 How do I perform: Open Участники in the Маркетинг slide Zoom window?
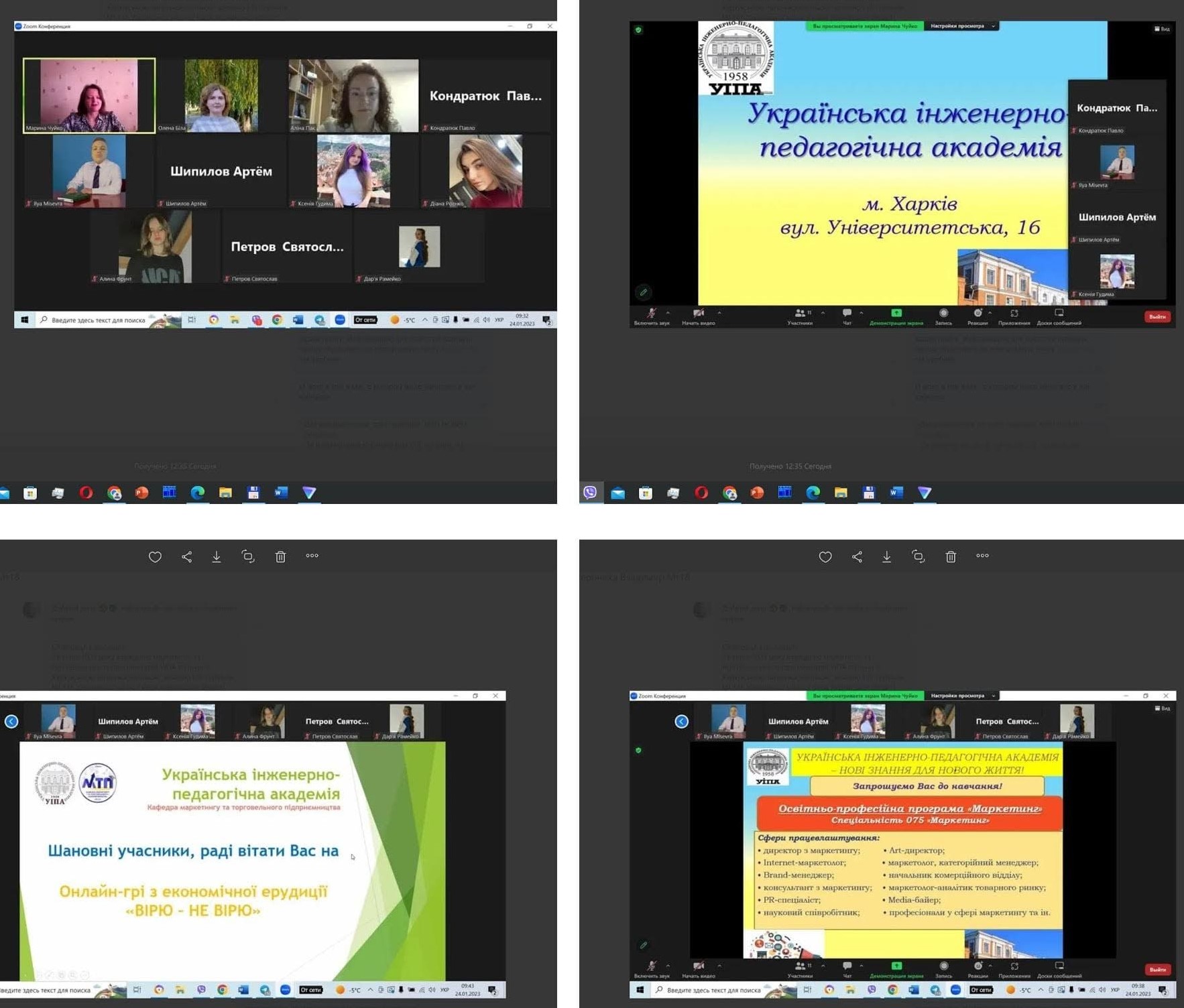pyautogui.click(x=800, y=970)
